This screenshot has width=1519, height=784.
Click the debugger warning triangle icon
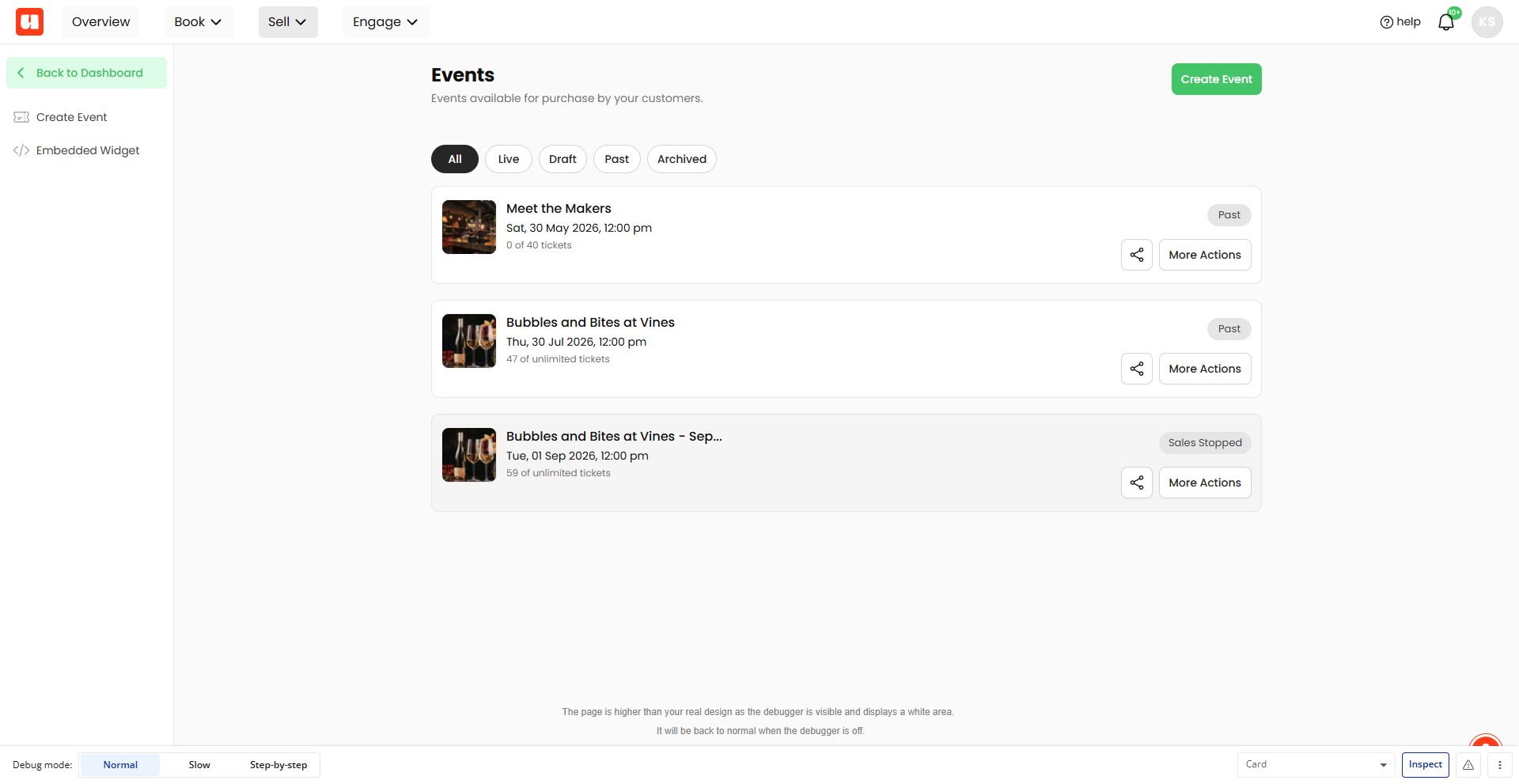[x=1468, y=765]
